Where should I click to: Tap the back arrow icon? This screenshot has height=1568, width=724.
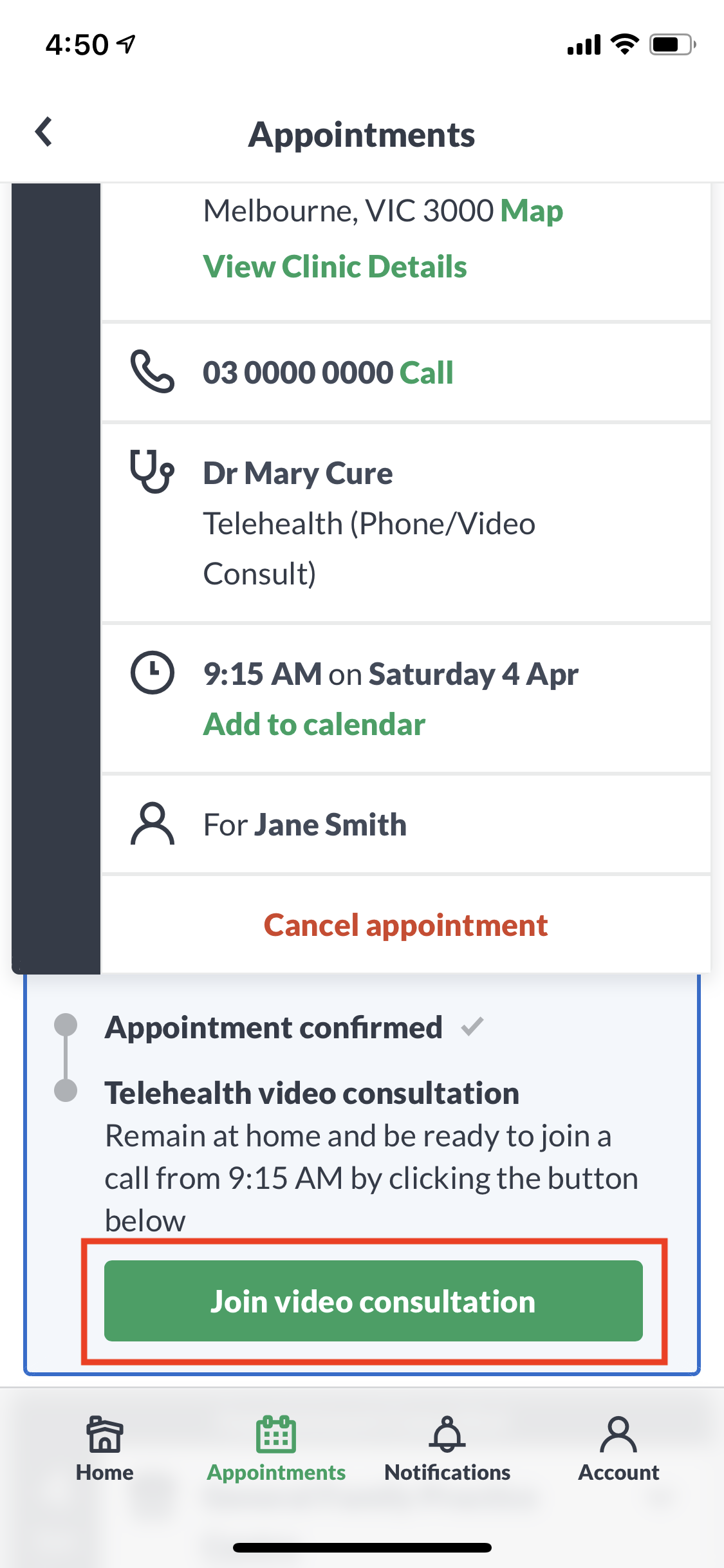click(x=44, y=133)
